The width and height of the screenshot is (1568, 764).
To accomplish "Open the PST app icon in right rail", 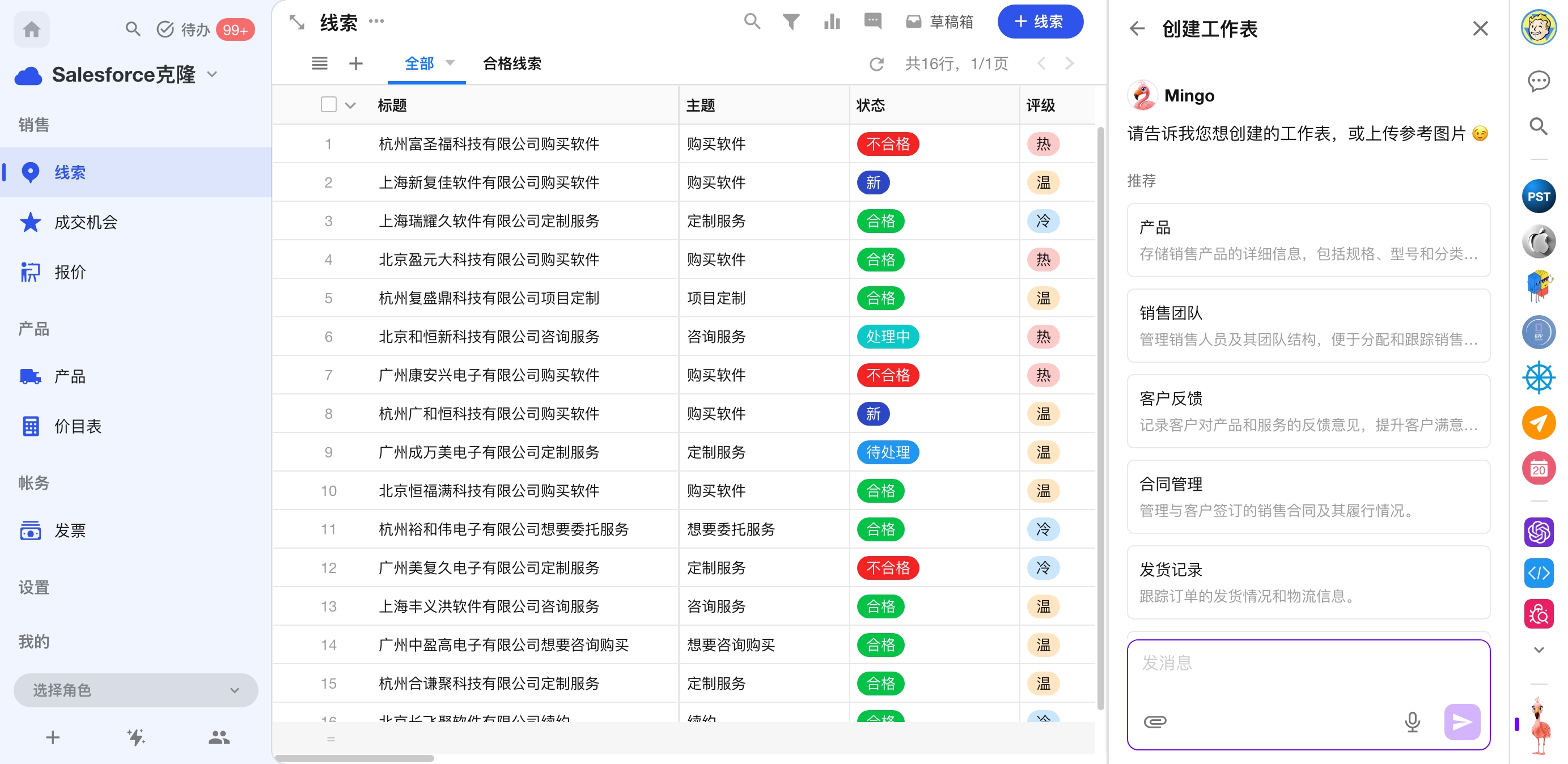I will pos(1538,197).
